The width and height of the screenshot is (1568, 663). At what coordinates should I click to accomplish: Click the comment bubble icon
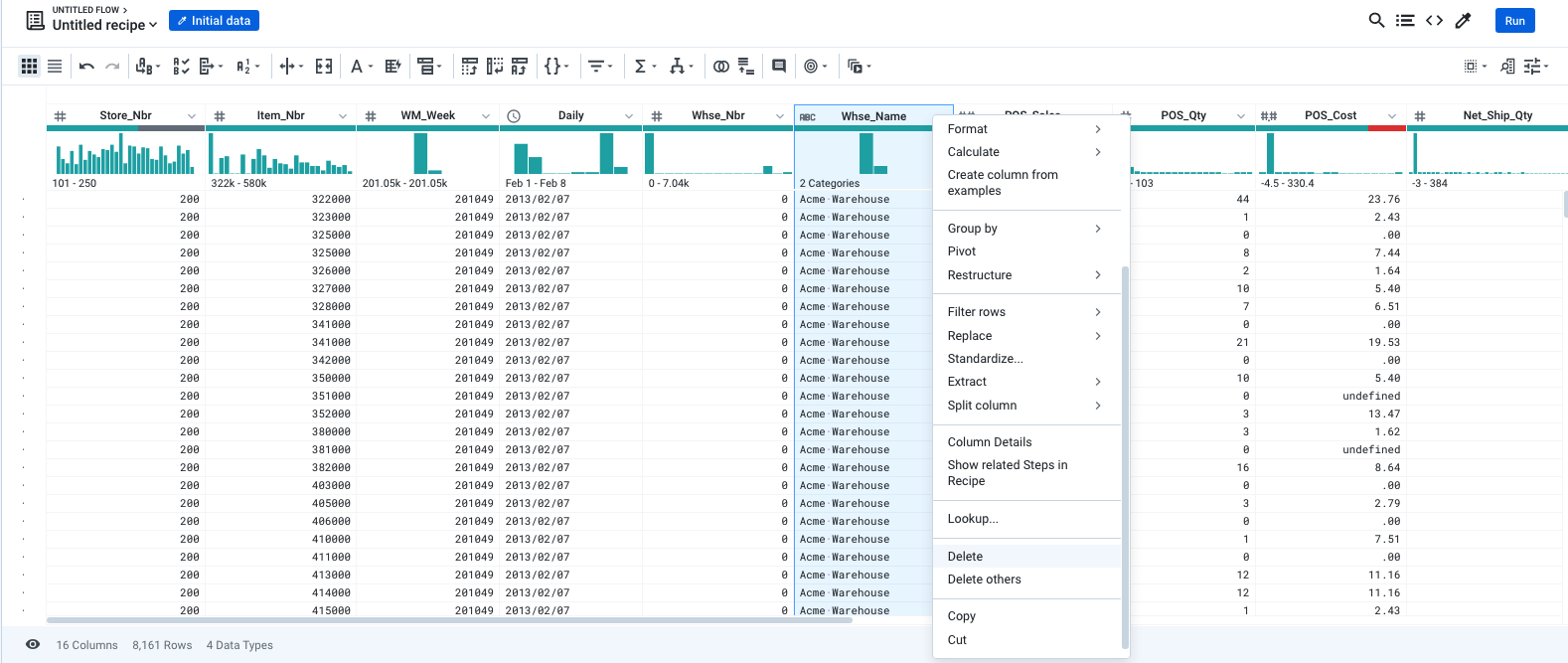[779, 67]
